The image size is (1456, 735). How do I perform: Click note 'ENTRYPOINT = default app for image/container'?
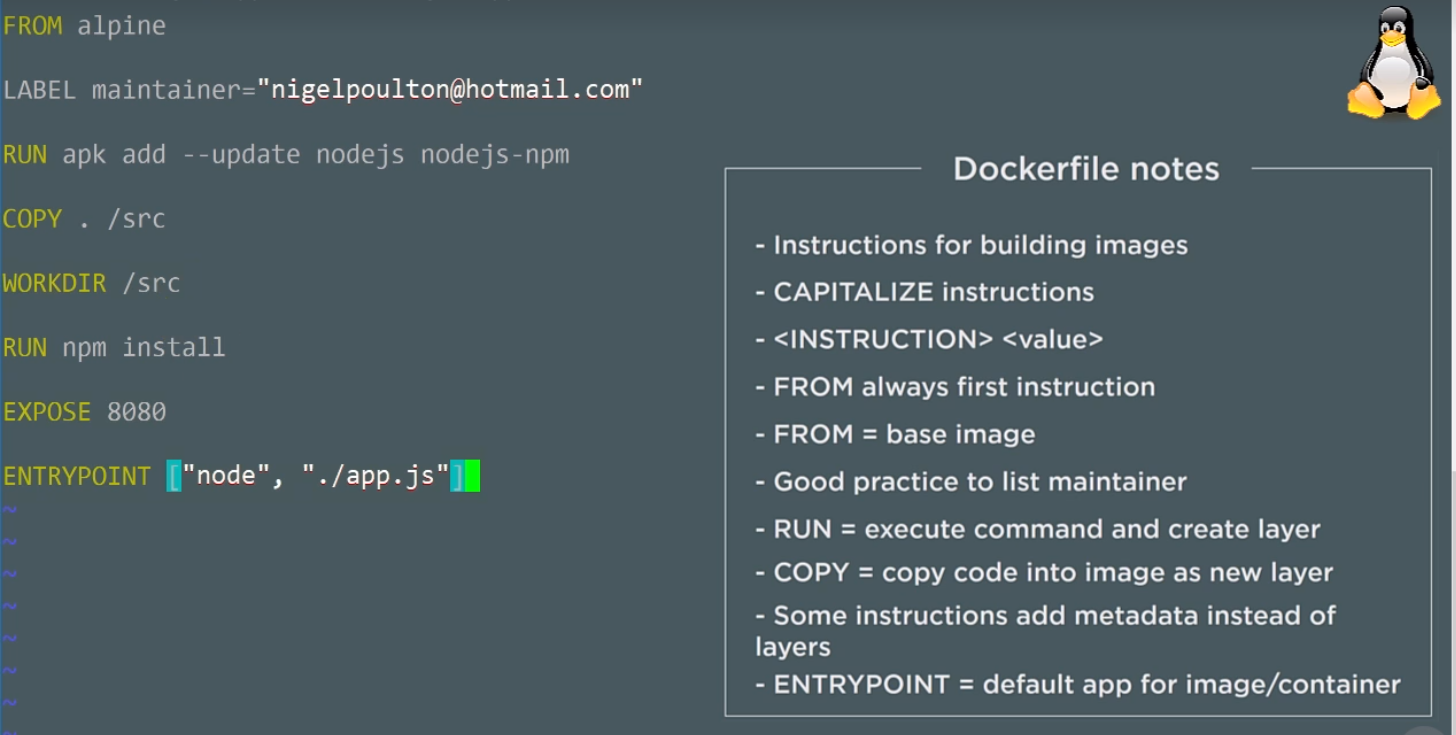tap(1078, 685)
